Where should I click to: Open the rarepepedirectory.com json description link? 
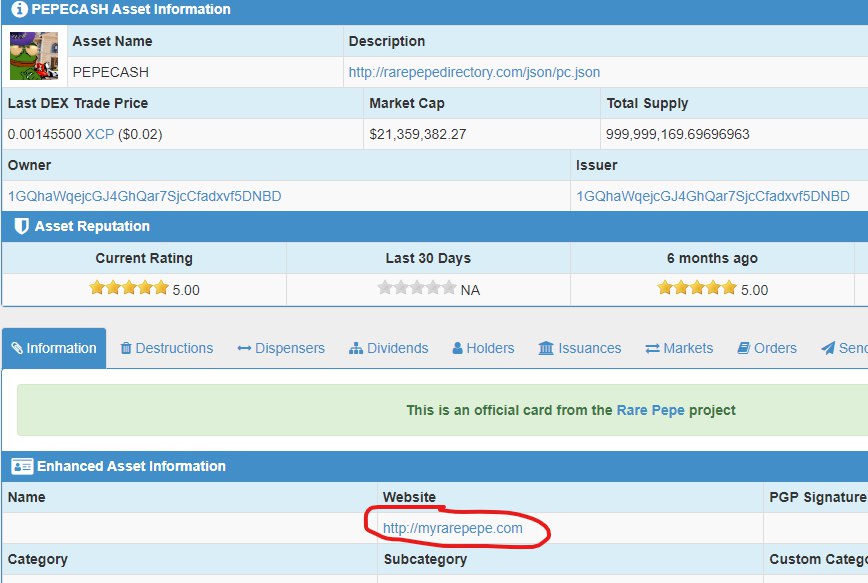point(474,72)
